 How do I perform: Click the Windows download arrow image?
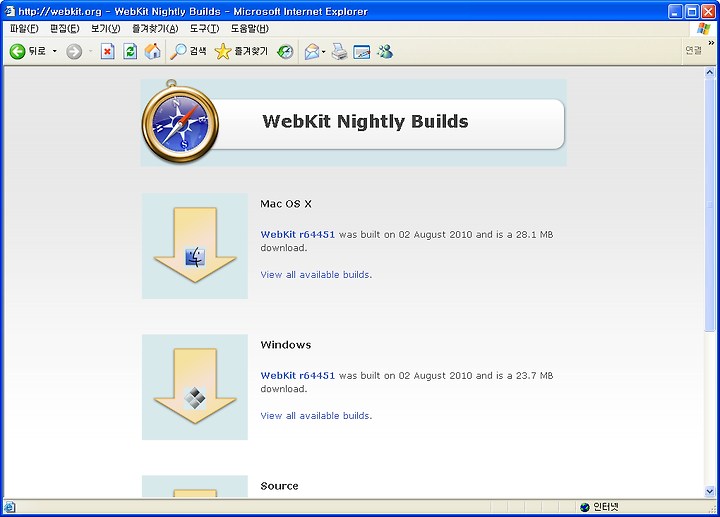(195, 387)
